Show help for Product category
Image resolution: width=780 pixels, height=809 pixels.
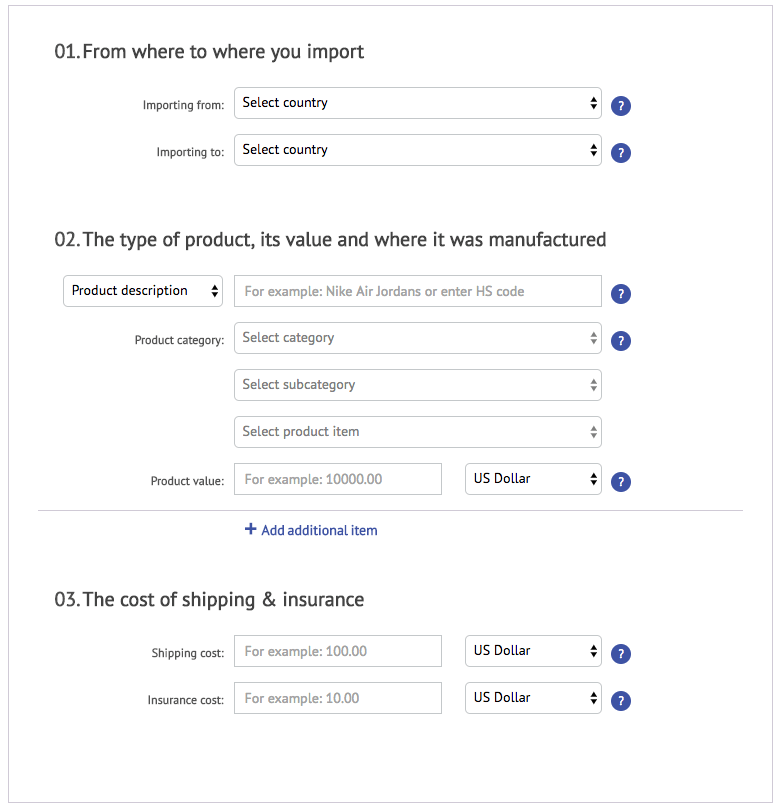(620, 341)
